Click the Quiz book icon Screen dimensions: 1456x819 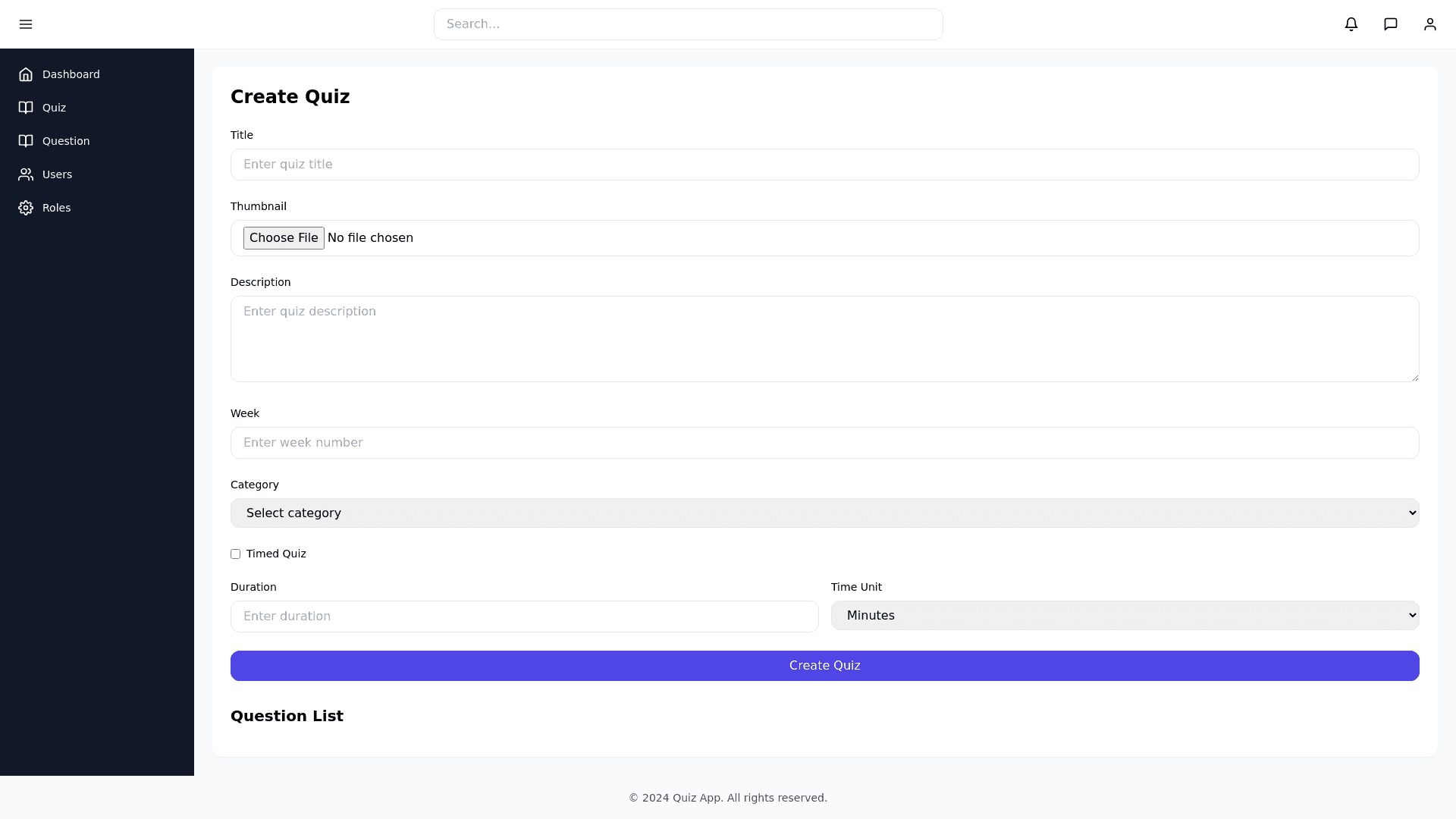[x=26, y=108]
